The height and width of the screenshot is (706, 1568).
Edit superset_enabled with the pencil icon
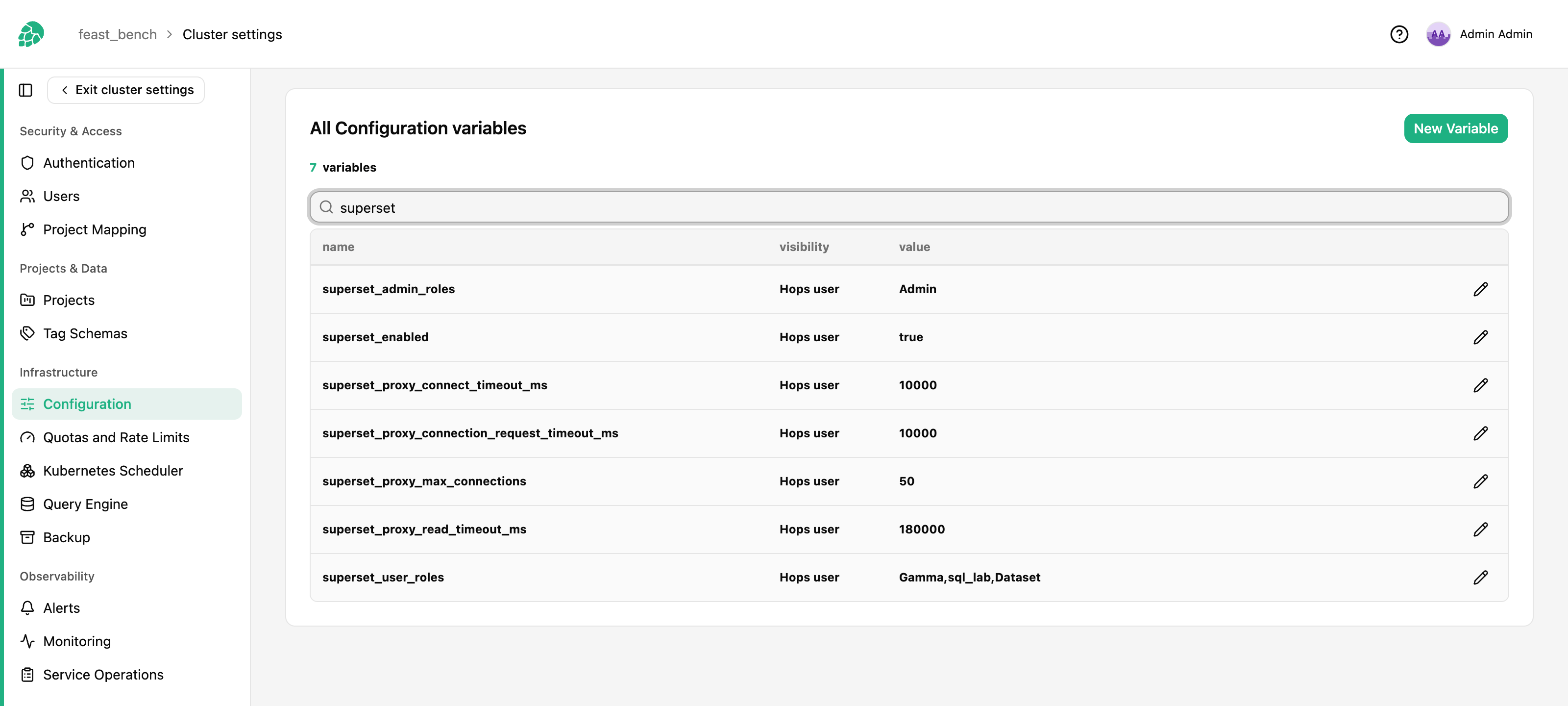(1480, 337)
